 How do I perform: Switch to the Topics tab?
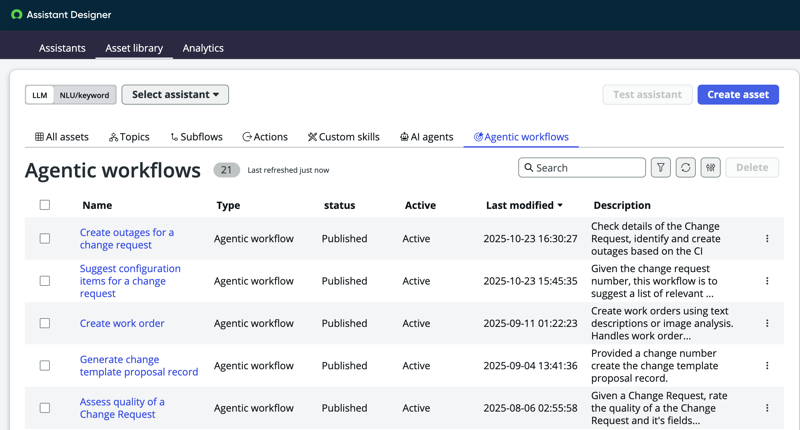(x=129, y=137)
